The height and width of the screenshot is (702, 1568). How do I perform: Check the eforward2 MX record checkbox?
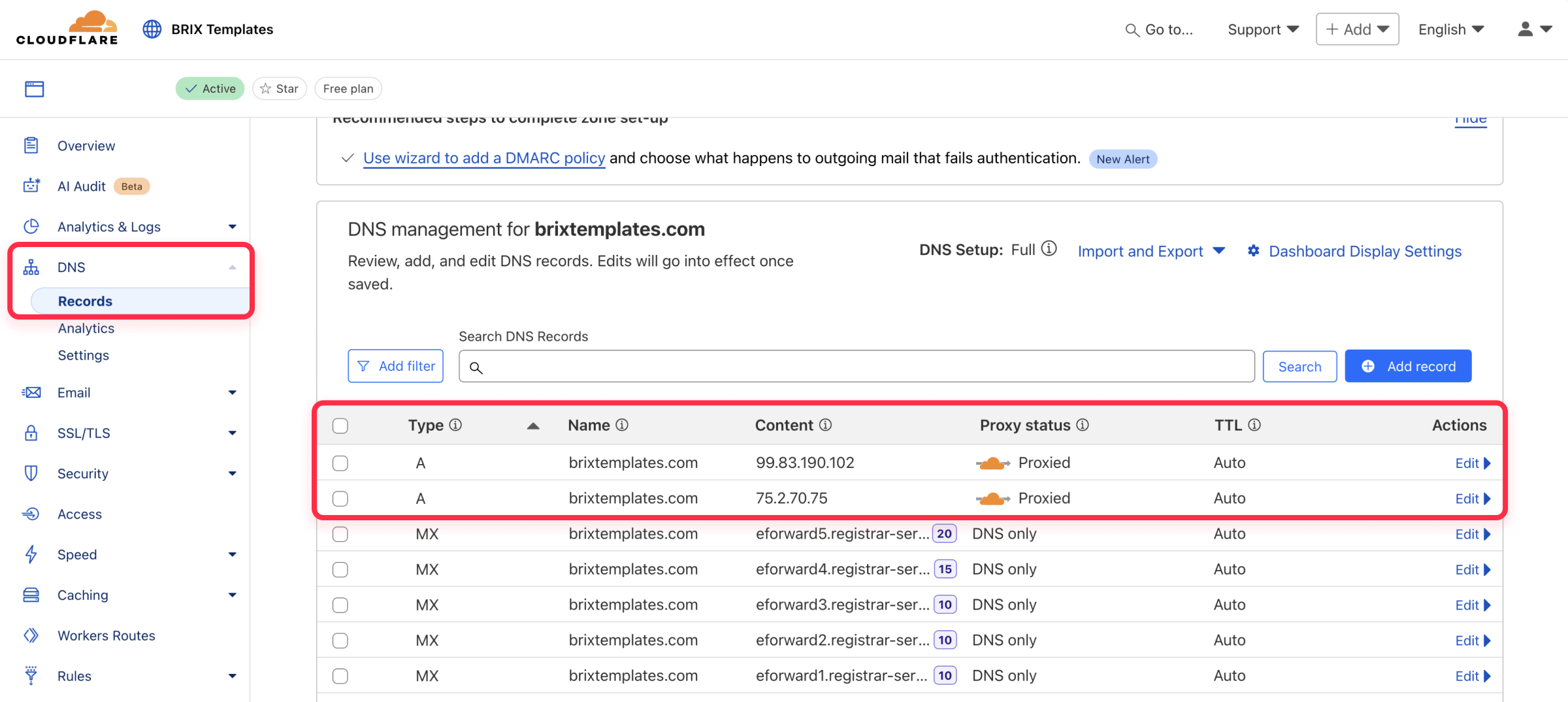[x=340, y=641]
